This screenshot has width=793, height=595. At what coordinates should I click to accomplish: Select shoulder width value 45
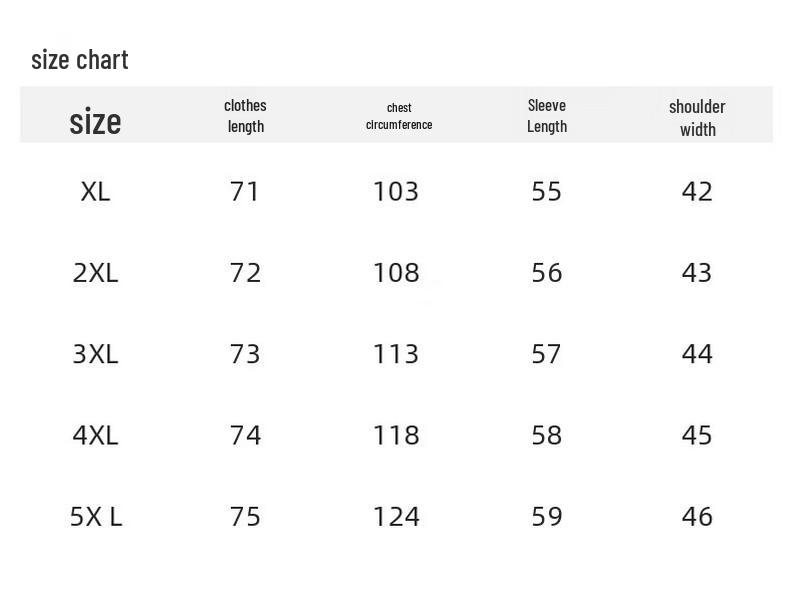[x=697, y=435]
